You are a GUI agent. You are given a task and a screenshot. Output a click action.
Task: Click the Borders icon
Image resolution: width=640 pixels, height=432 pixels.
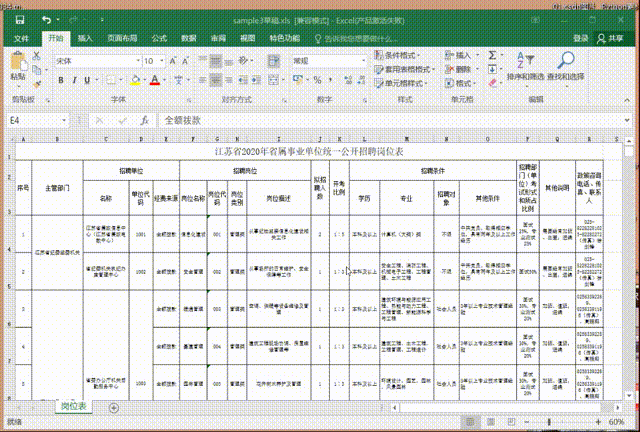111,80
